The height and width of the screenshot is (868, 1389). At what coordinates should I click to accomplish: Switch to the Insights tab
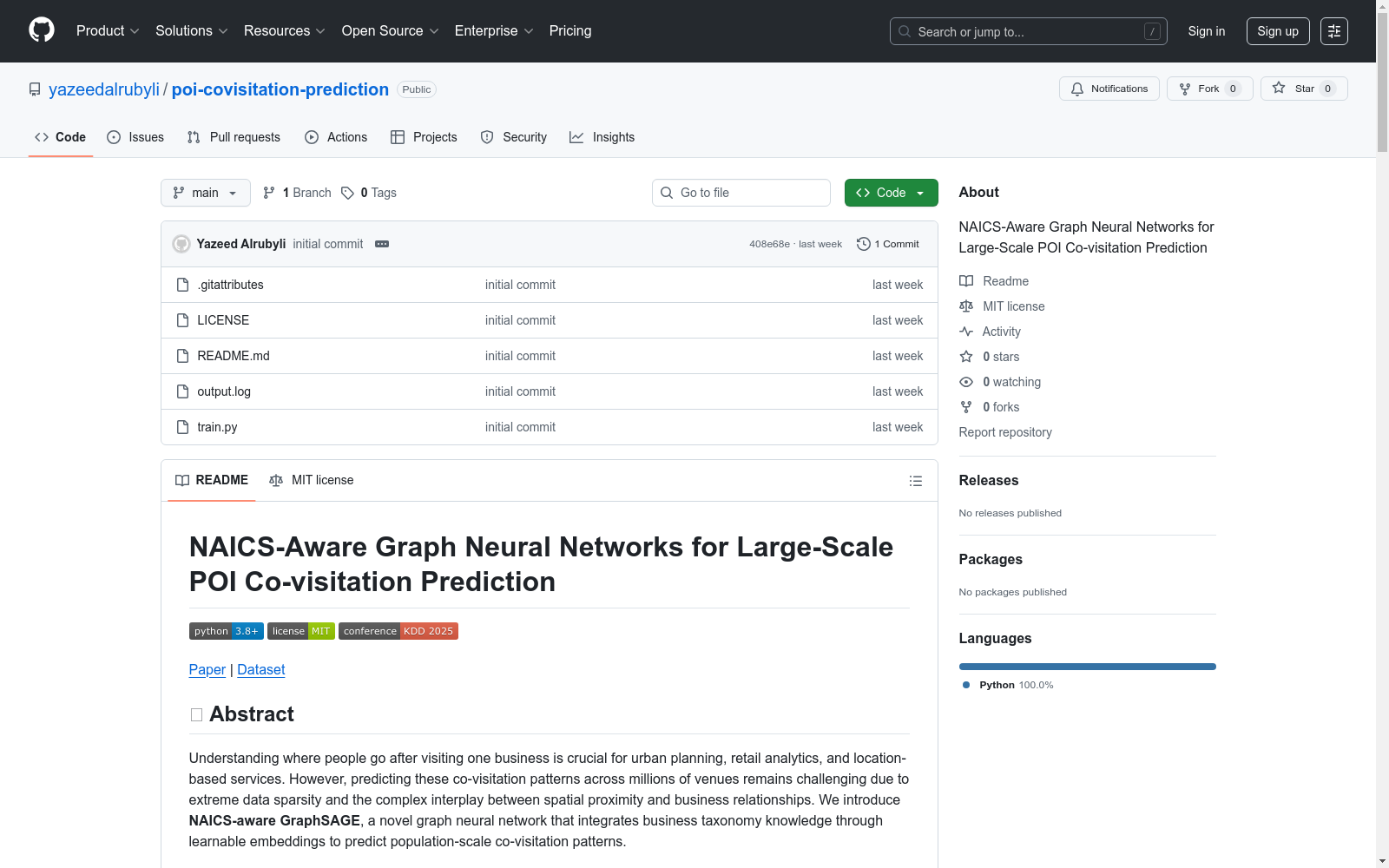click(x=602, y=137)
